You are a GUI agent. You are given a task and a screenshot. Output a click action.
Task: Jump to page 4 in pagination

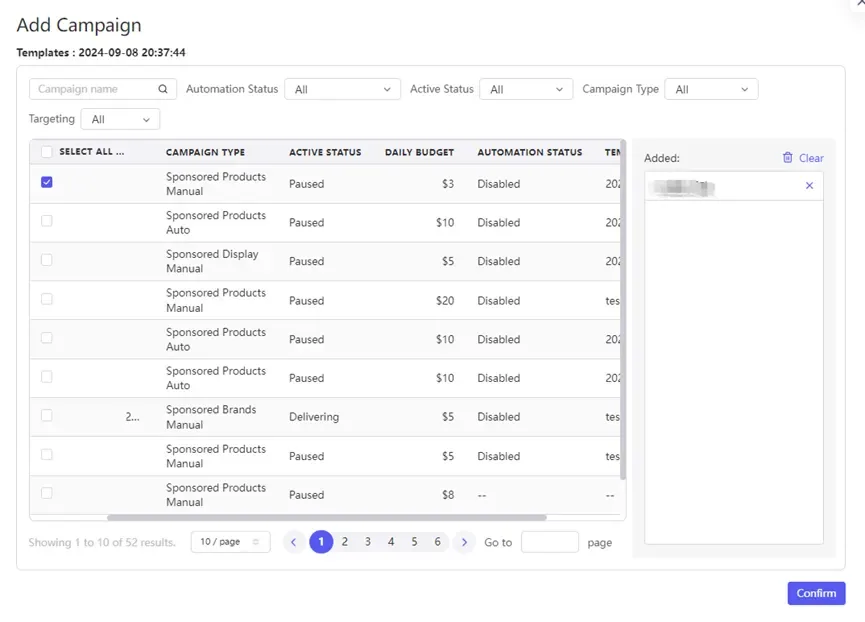[x=391, y=542]
